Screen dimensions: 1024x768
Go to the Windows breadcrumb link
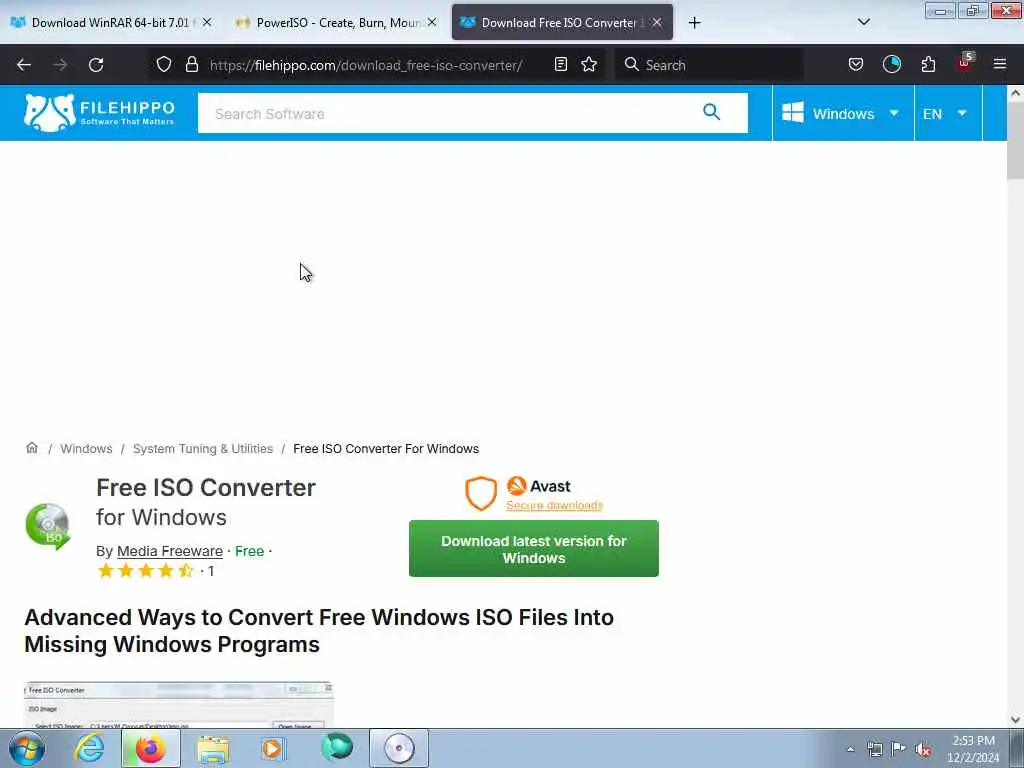pyautogui.click(x=86, y=449)
